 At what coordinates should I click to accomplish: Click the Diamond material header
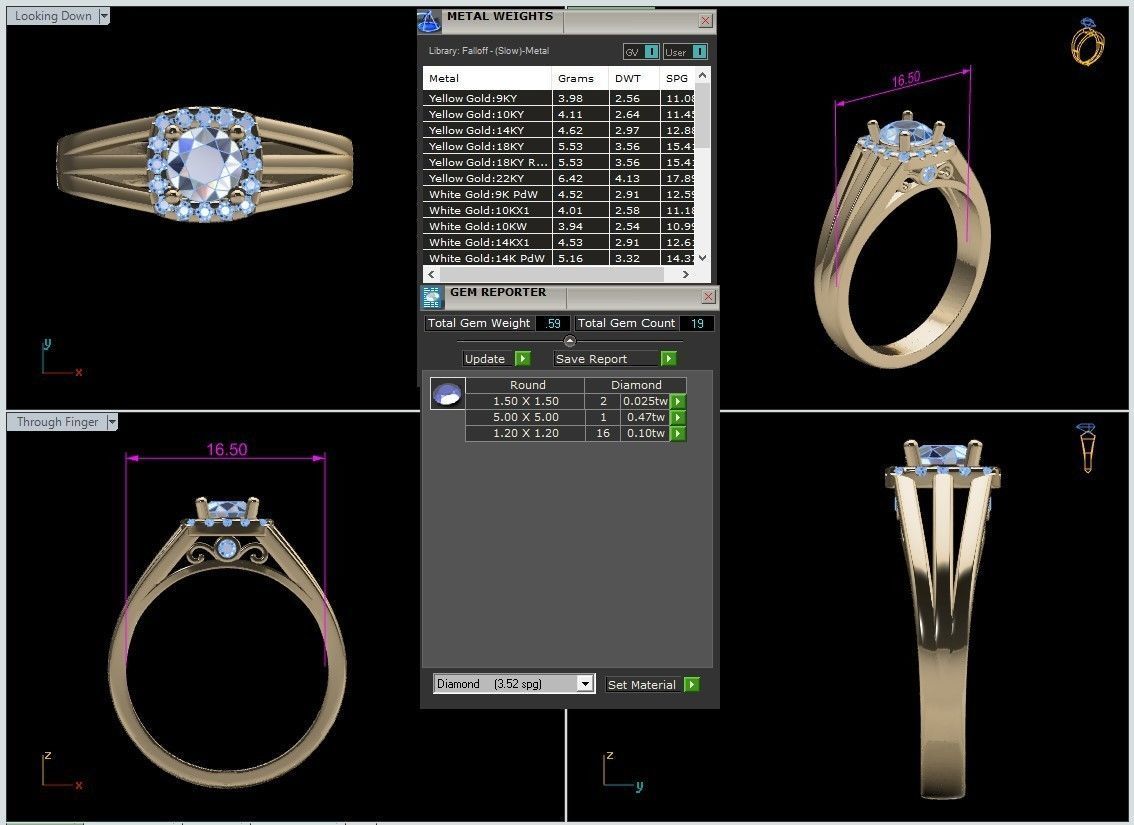(x=636, y=385)
